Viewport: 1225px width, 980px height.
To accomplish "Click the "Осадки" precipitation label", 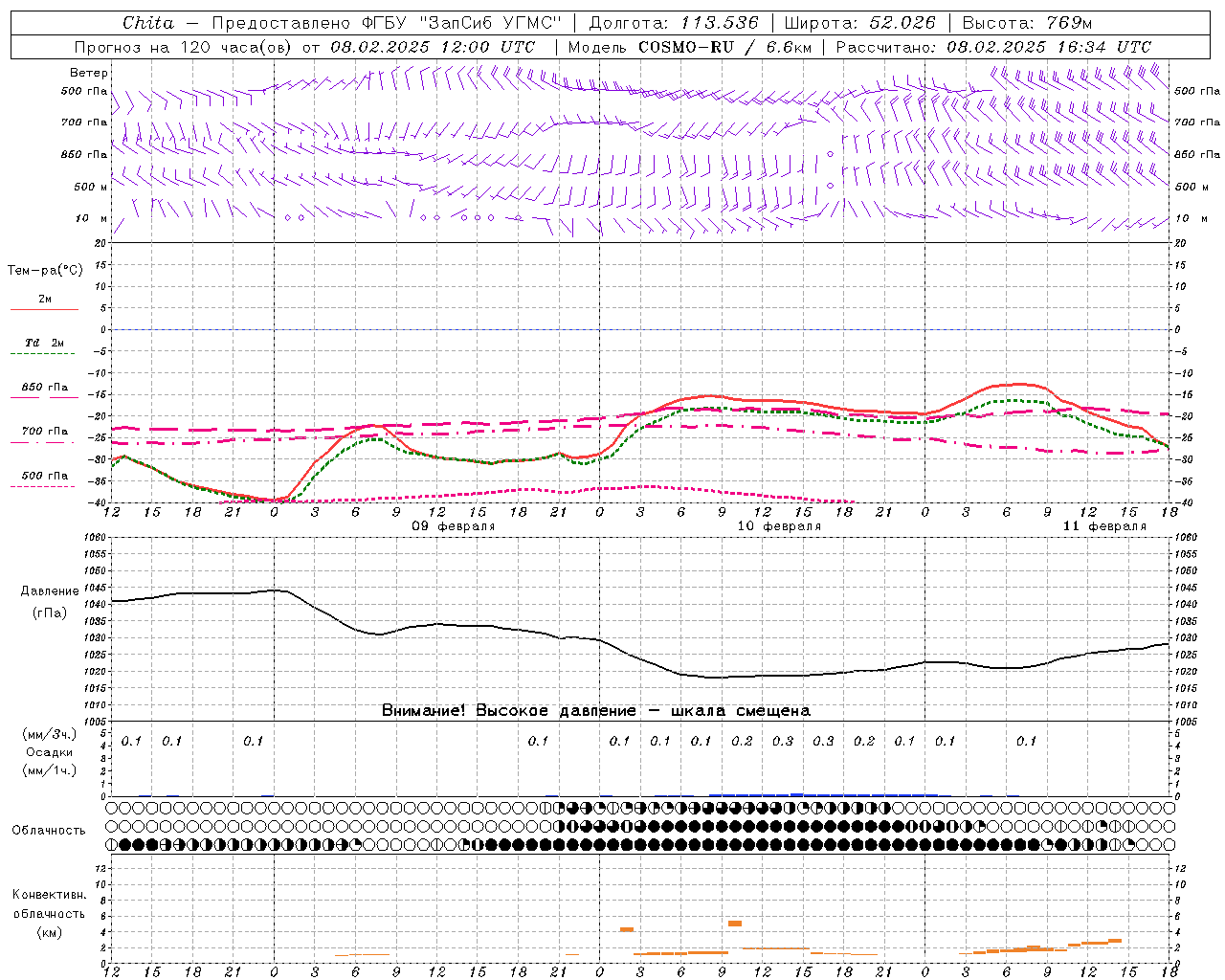I will click(50, 752).
